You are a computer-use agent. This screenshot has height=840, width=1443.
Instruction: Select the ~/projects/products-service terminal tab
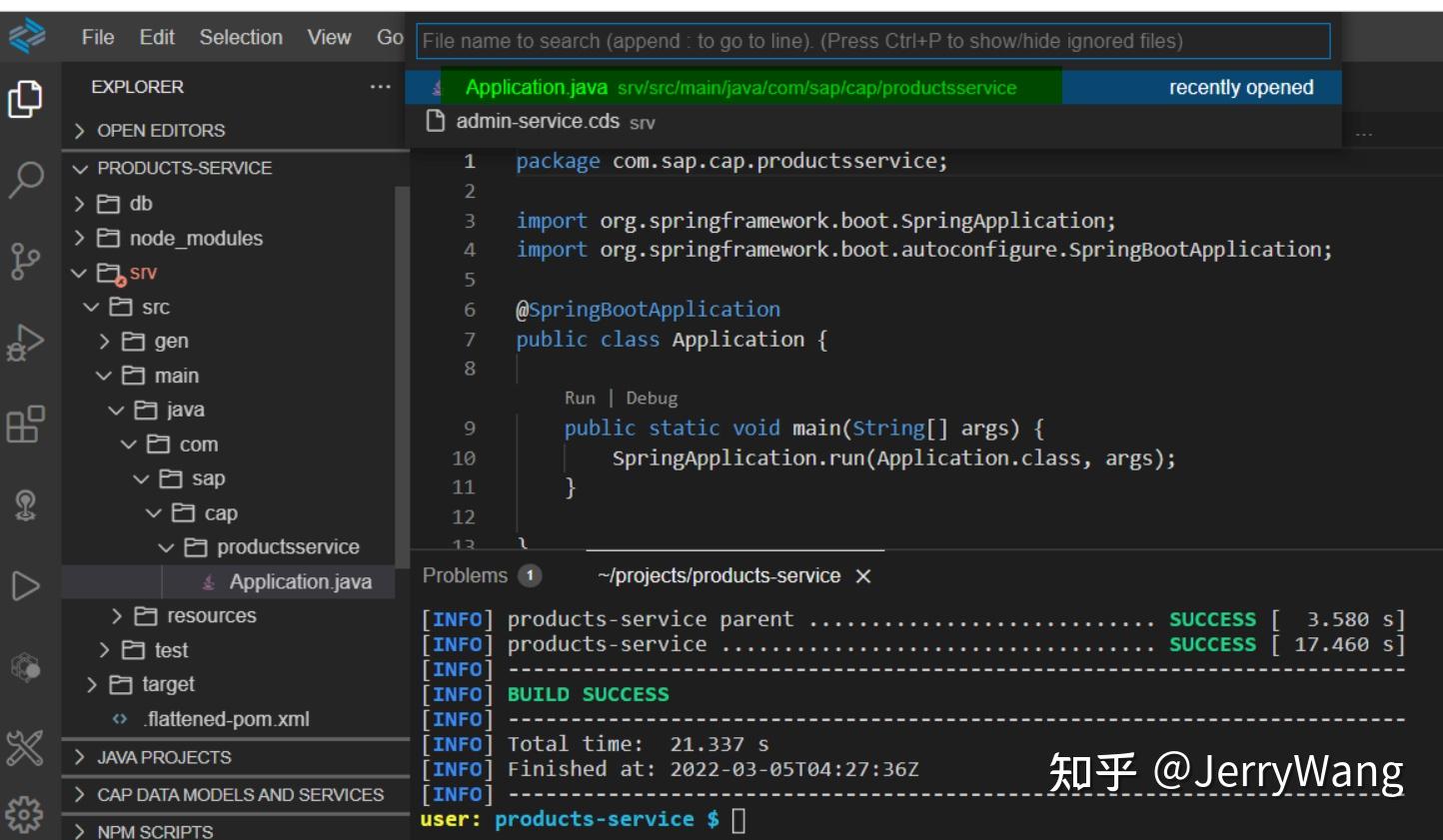pos(719,576)
